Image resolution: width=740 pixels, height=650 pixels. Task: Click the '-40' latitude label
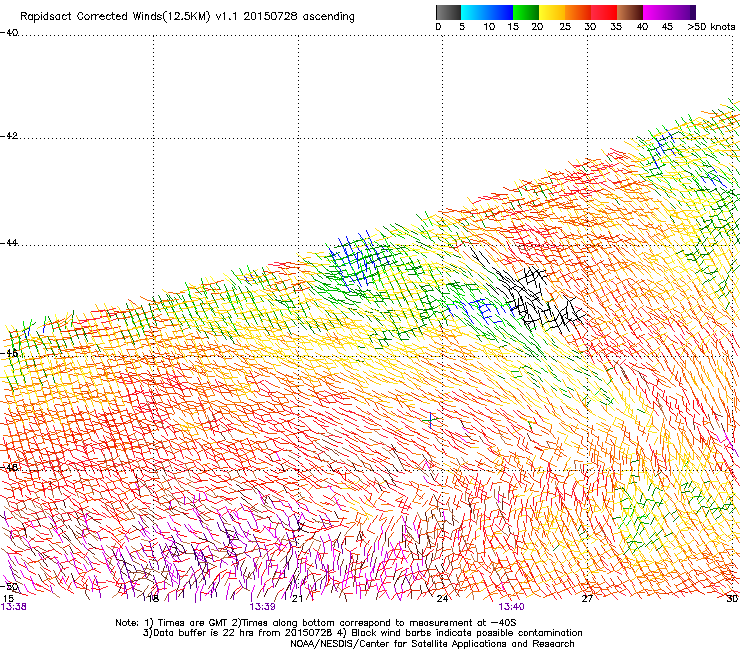click(x=9, y=33)
